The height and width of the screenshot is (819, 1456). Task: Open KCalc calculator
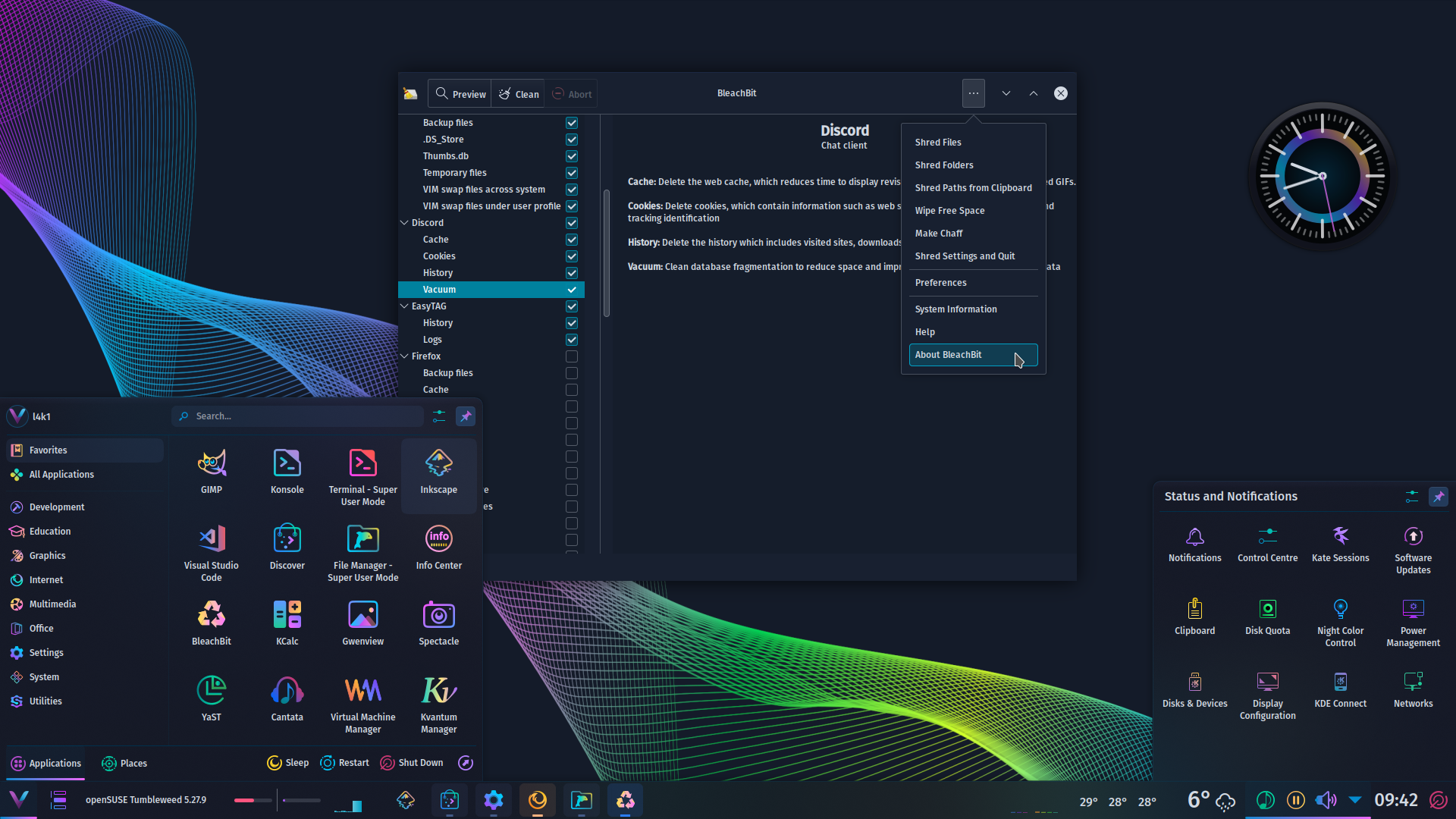[287, 623]
